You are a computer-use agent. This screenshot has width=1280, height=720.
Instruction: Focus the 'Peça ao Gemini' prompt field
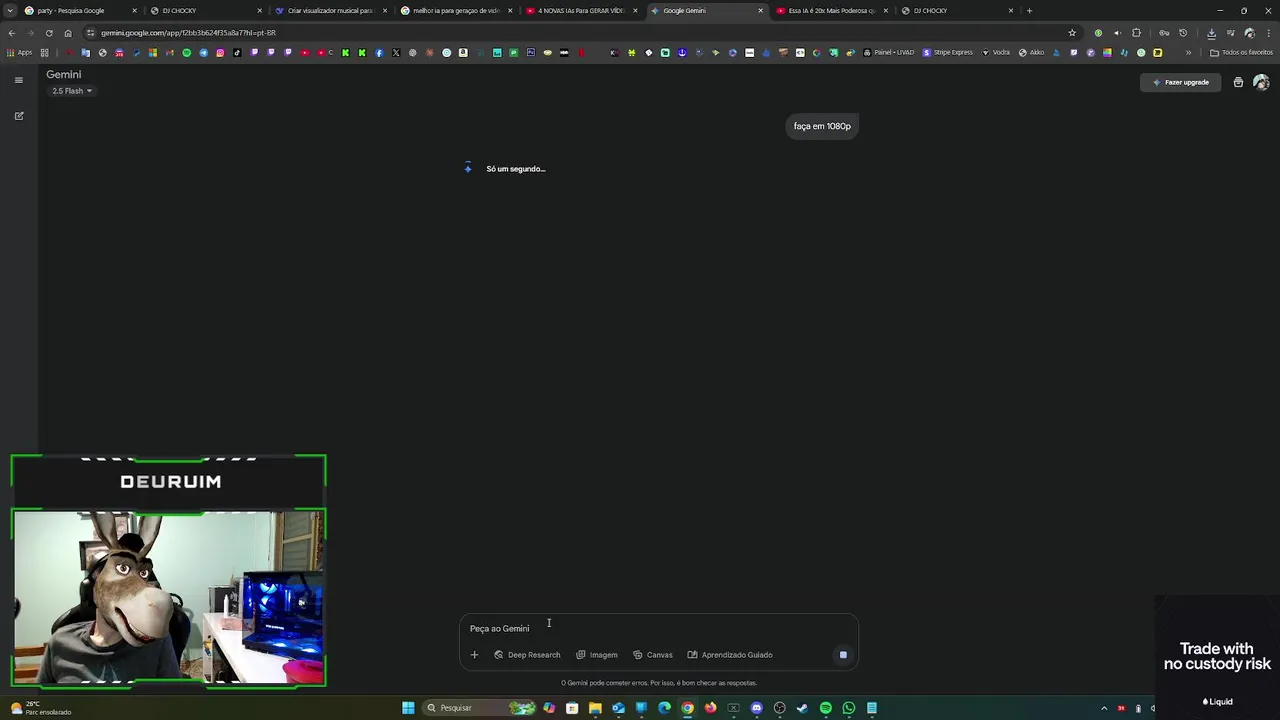point(658,629)
